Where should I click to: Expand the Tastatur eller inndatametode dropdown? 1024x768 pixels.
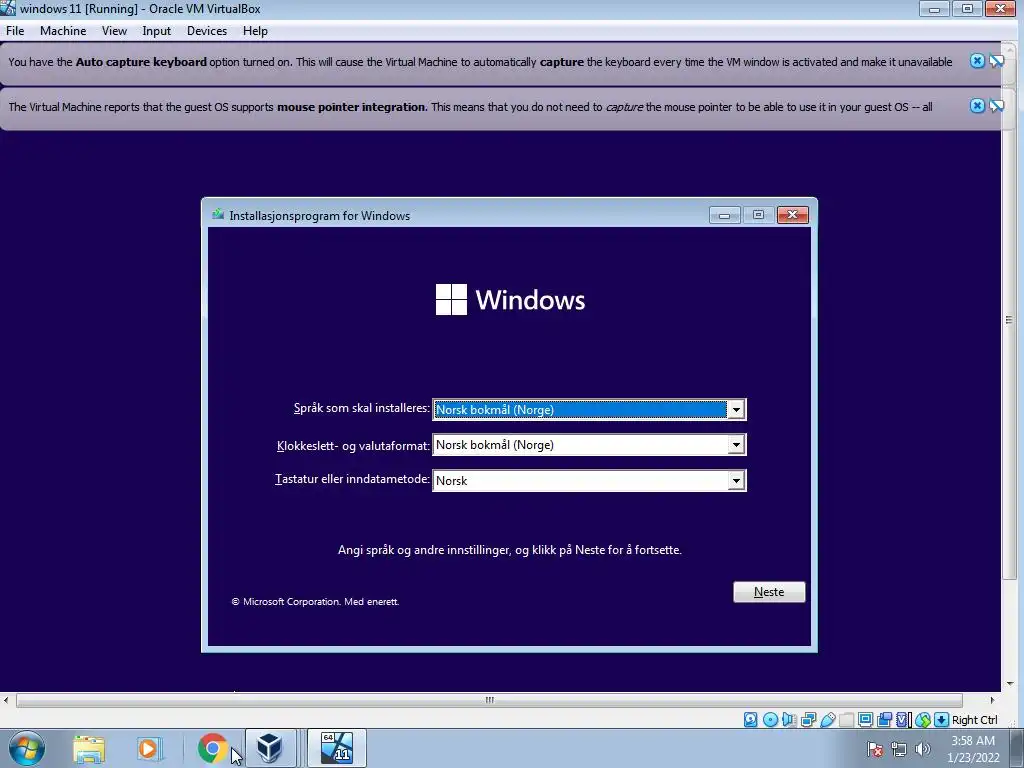coord(736,481)
